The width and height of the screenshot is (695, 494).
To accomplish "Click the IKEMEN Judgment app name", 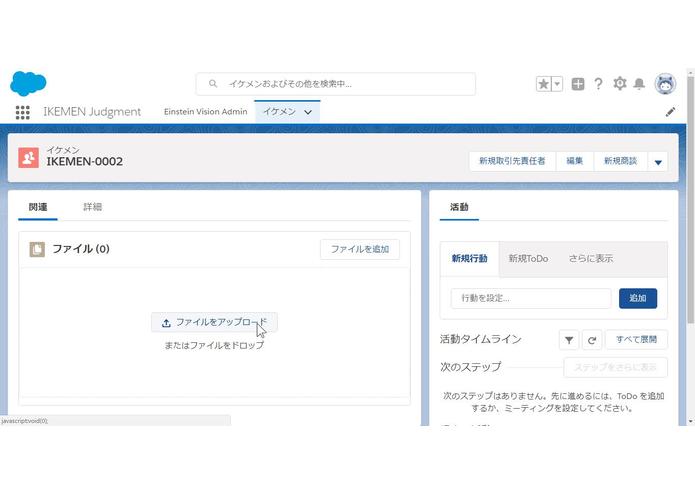I will 92,112.
